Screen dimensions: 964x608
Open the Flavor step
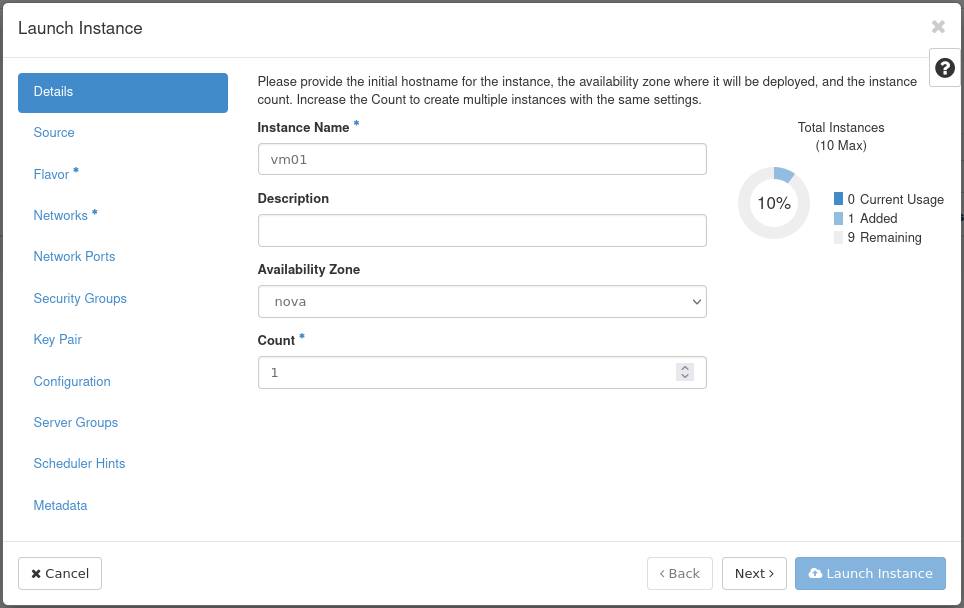point(52,174)
